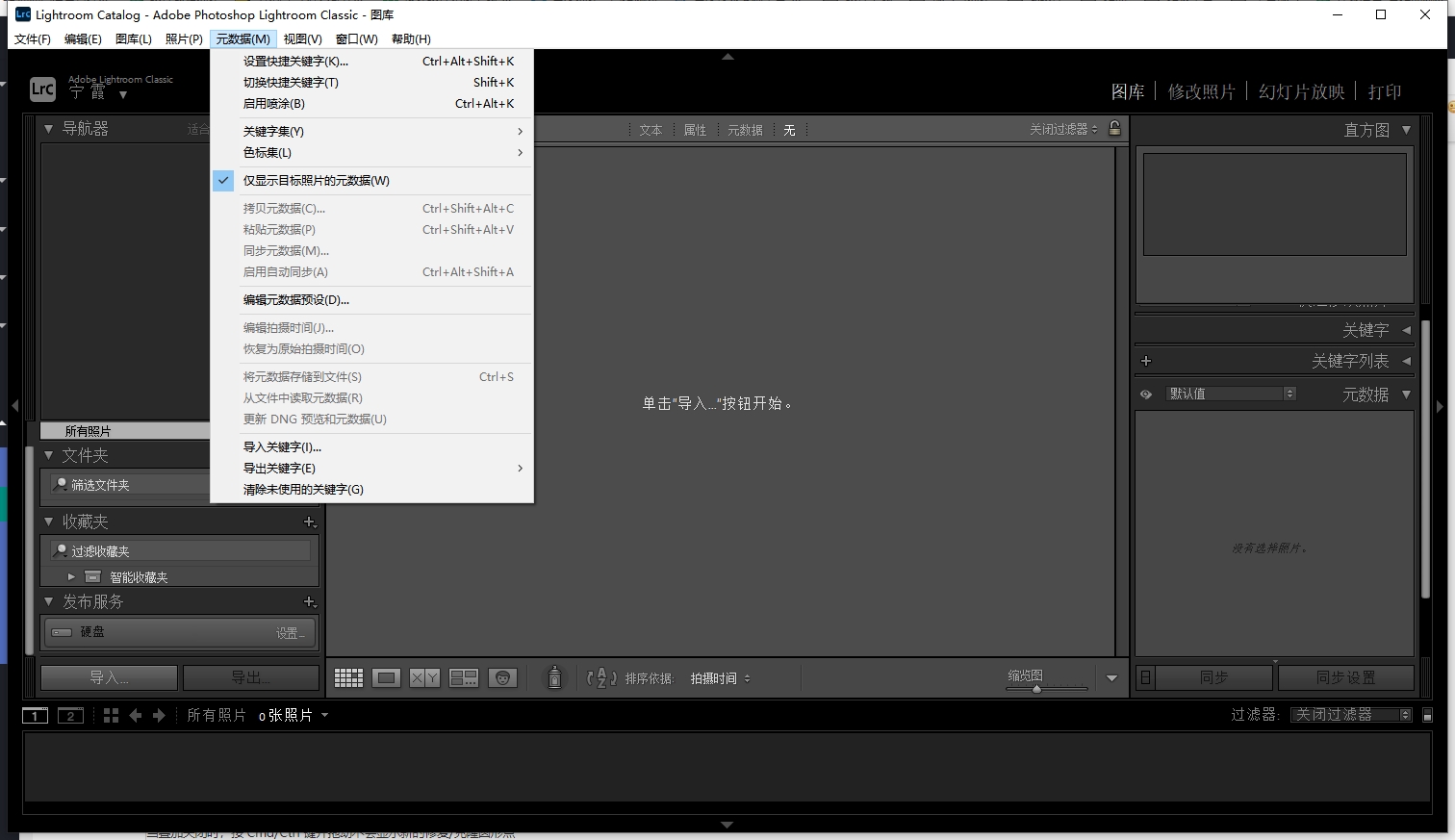Click the filter lock icon

click(x=1114, y=128)
